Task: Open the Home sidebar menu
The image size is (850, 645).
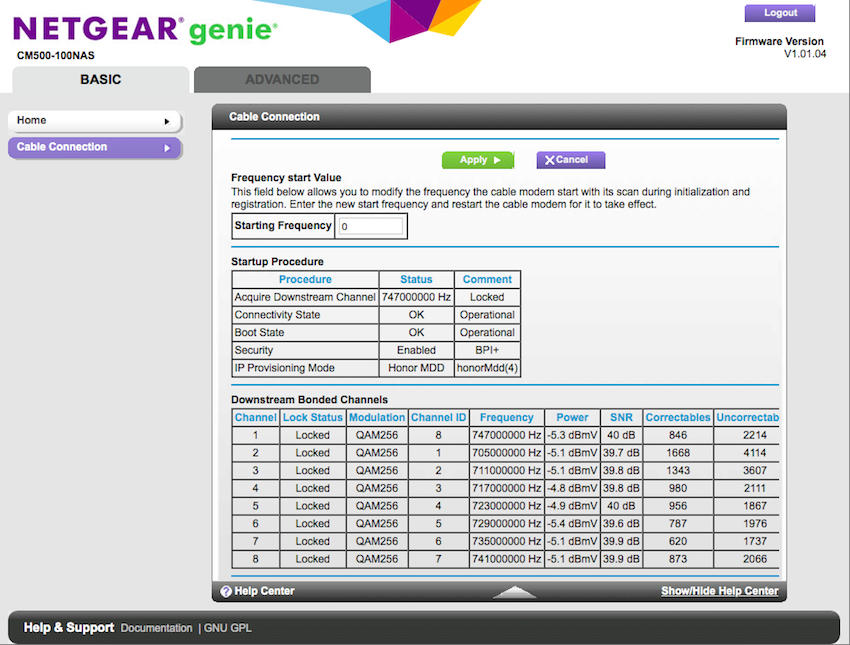Action: [94, 121]
